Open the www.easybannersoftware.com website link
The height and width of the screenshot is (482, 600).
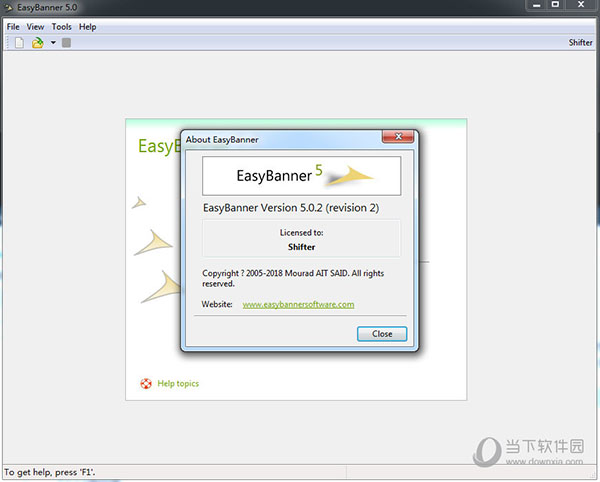click(298, 304)
